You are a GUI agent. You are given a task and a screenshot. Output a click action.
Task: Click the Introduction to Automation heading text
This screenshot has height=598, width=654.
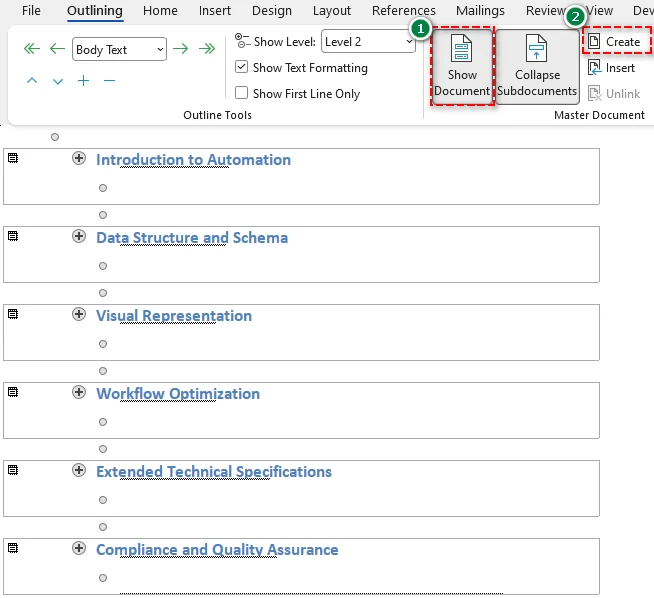194,160
